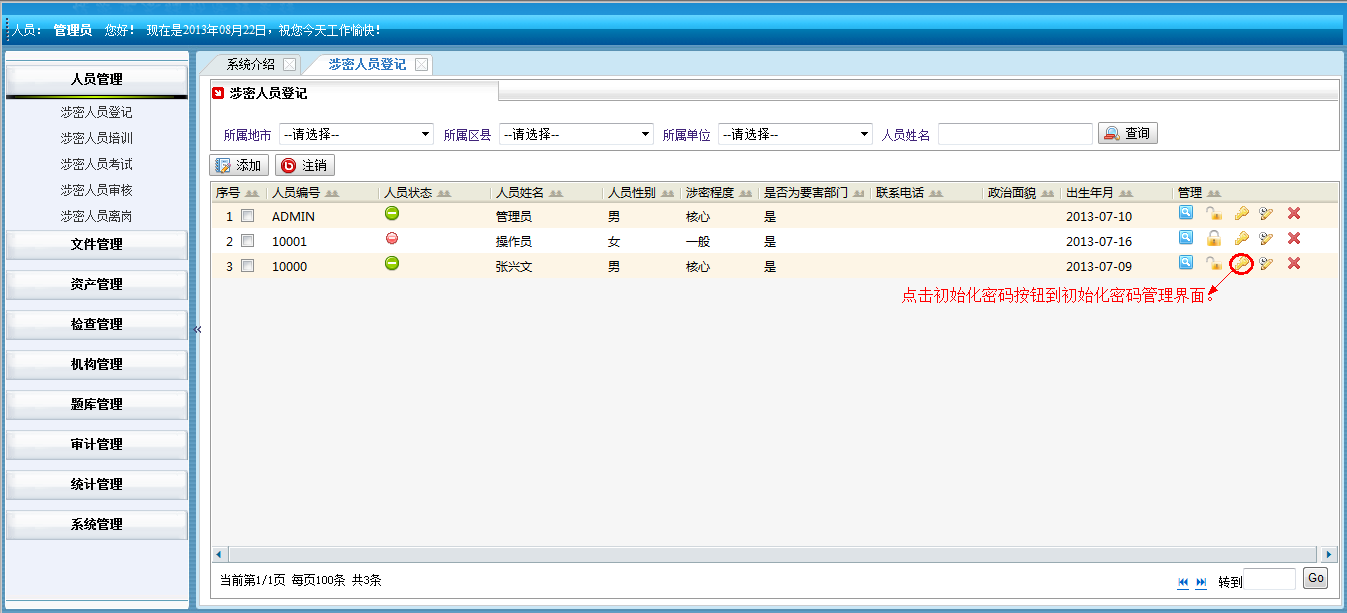
Task: Edit 张兴文 record with pencil icon
Action: (1266, 264)
